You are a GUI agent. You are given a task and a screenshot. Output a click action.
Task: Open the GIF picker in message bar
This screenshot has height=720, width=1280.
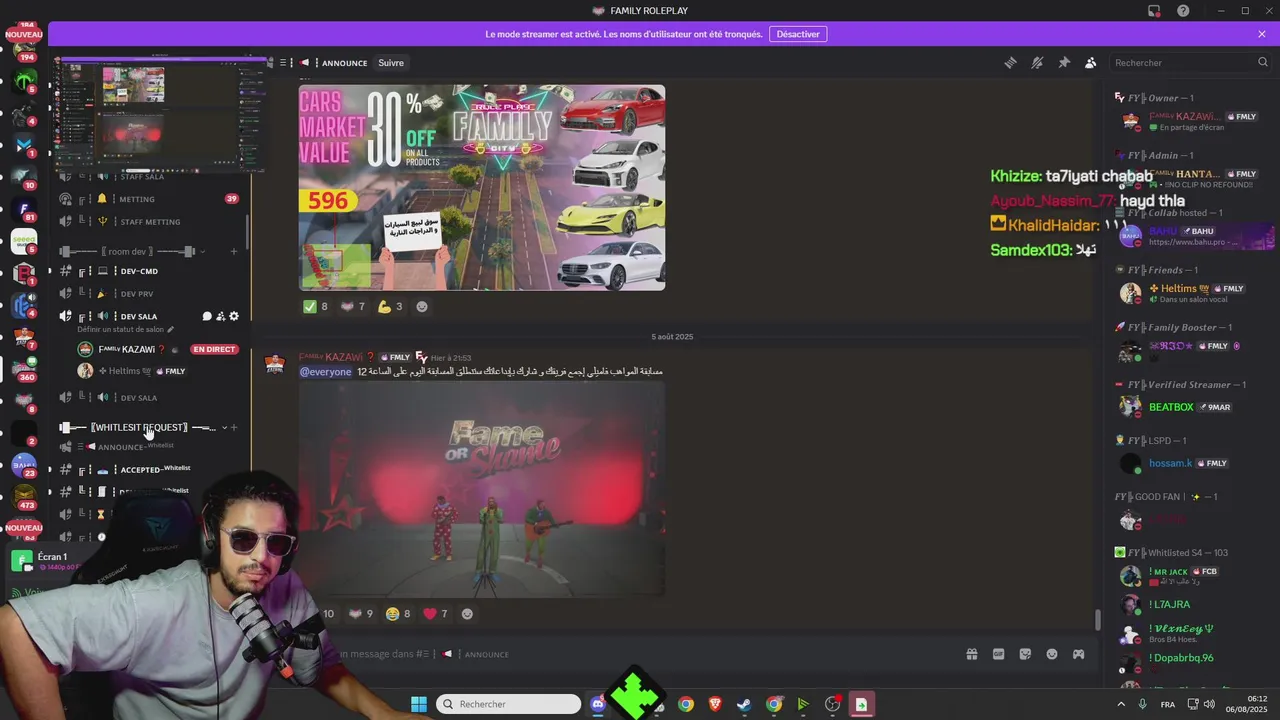coord(998,654)
